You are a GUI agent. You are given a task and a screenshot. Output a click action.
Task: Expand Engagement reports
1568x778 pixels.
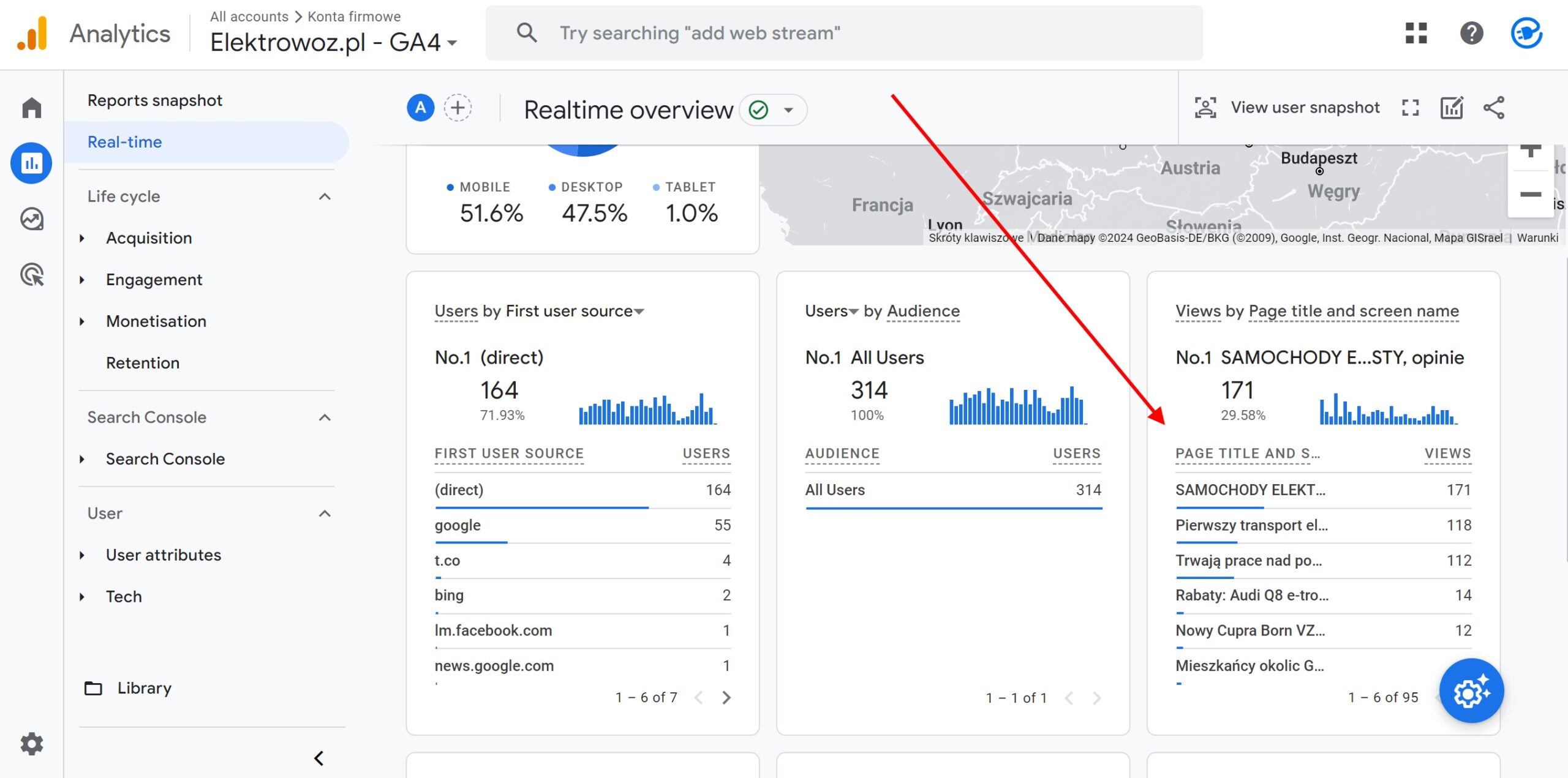coord(82,280)
